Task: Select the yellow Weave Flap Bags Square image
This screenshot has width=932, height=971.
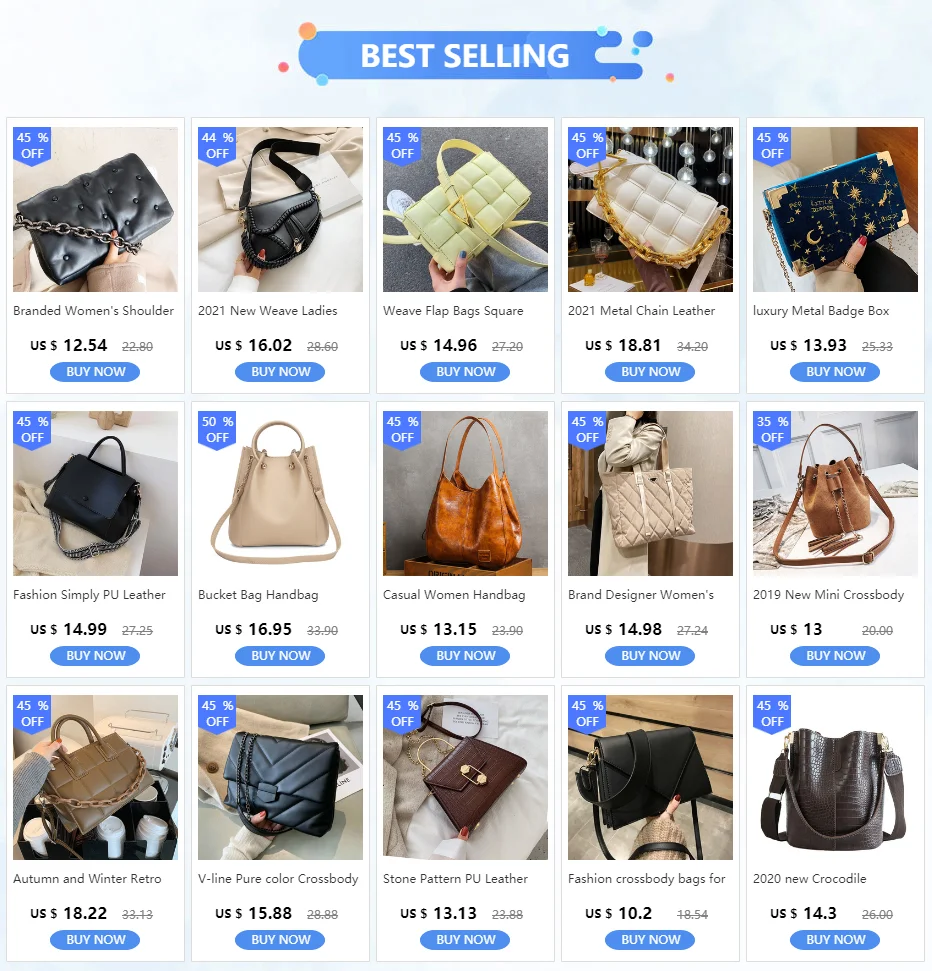Action: click(465, 209)
